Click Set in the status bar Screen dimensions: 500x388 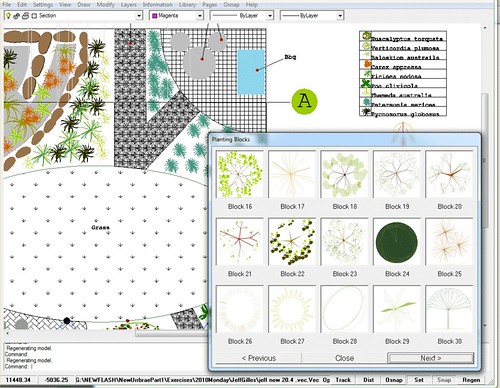pos(419,380)
